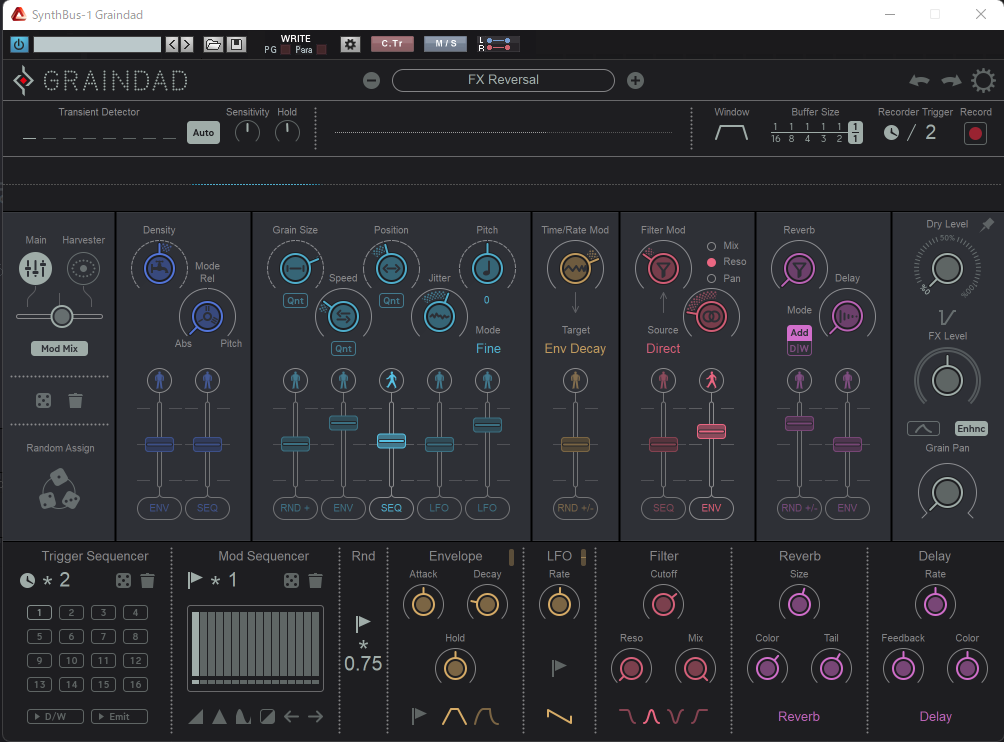Viewport: 1004px width, 742px height.
Task: Select the Window shape icon
Action: coord(731,133)
